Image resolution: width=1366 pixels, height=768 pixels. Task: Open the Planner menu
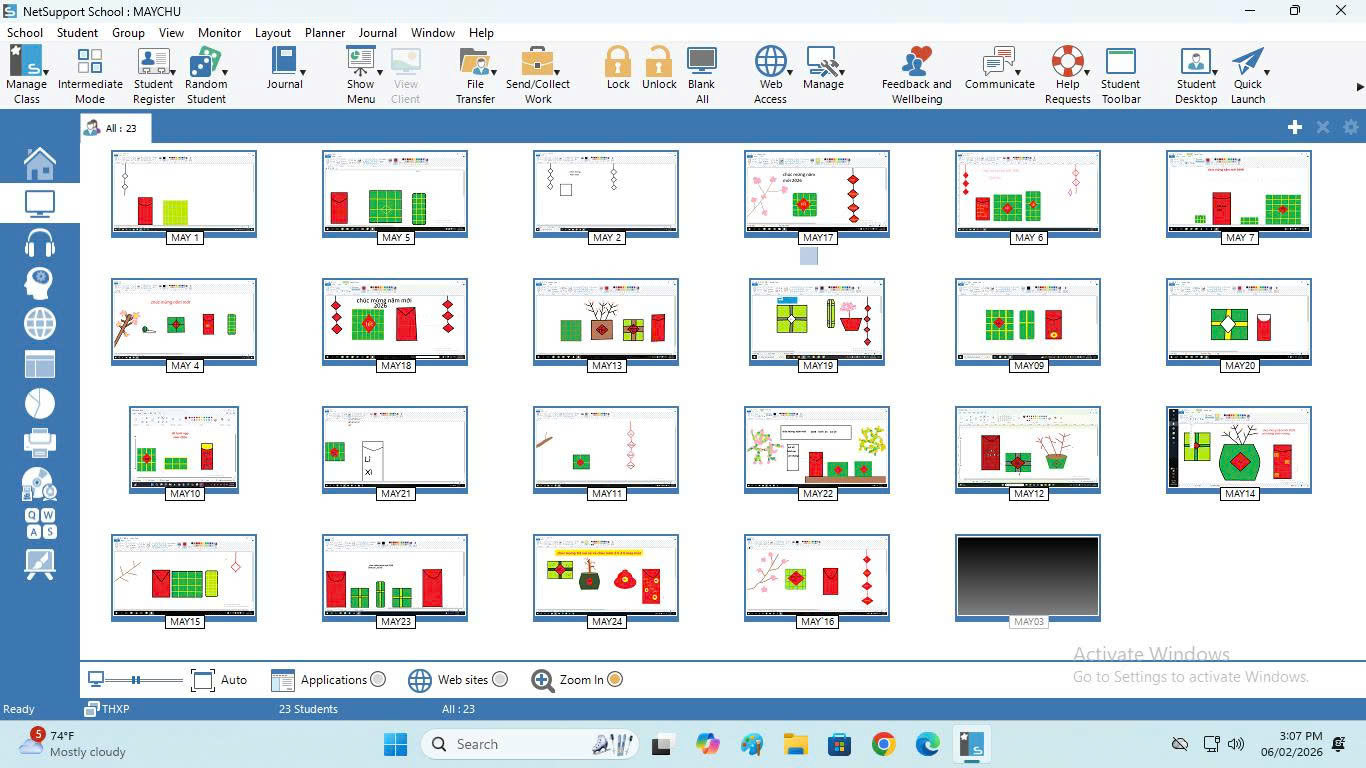(x=325, y=32)
